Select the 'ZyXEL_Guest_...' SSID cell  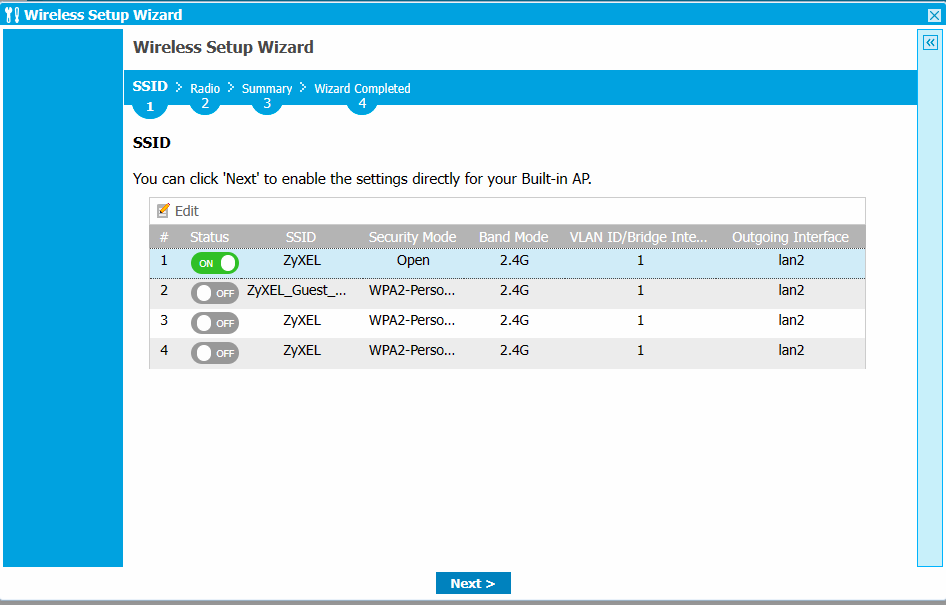click(296, 290)
